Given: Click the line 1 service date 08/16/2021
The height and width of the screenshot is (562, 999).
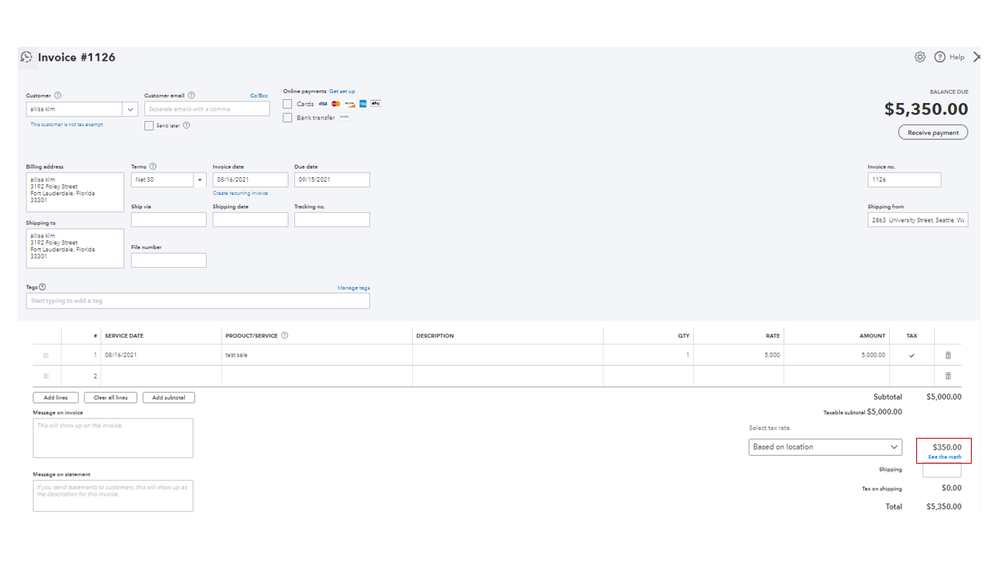Looking at the screenshot, I should [x=121, y=356].
